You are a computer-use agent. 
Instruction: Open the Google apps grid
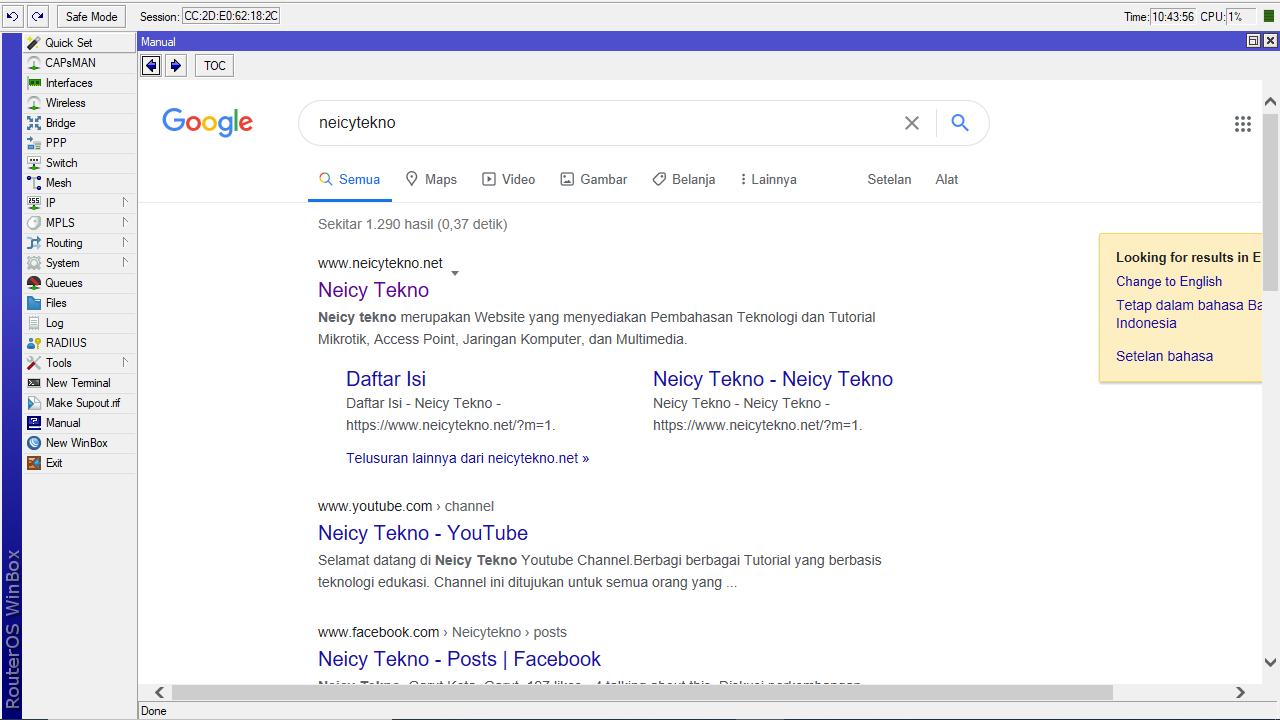(1243, 124)
